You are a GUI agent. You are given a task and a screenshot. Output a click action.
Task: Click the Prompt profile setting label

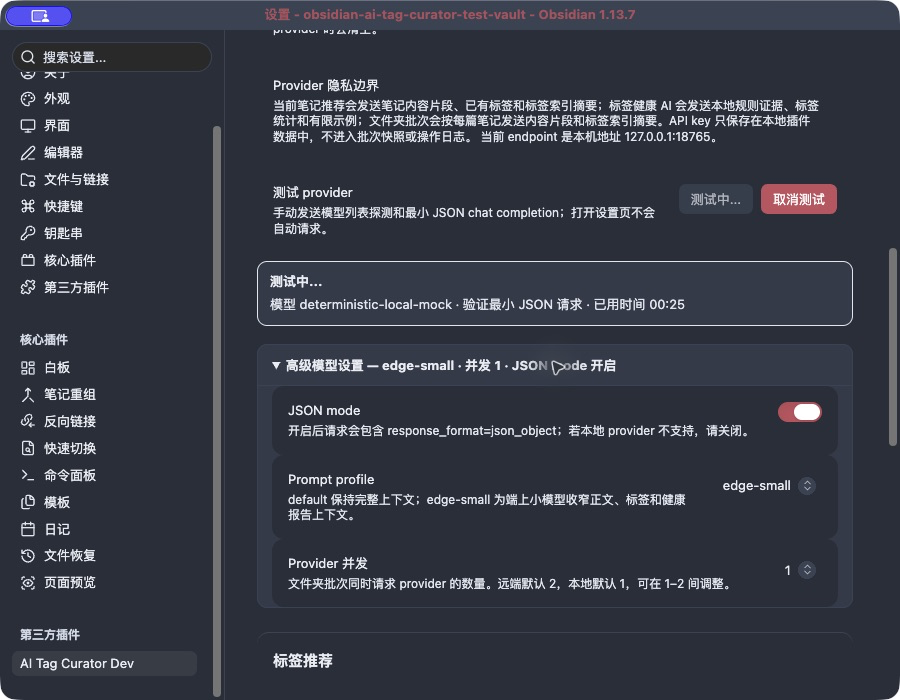point(331,480)
